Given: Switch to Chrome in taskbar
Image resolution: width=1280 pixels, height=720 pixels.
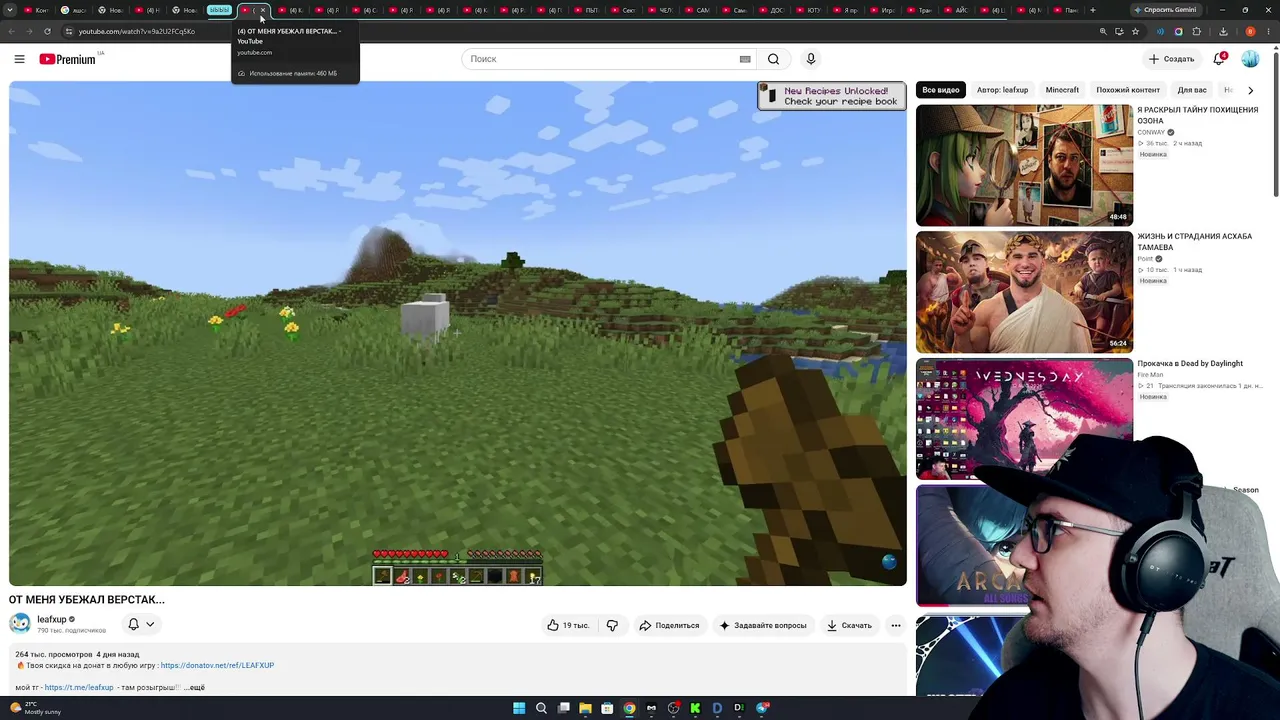Looking at the screenshot, I should point(629,708).
